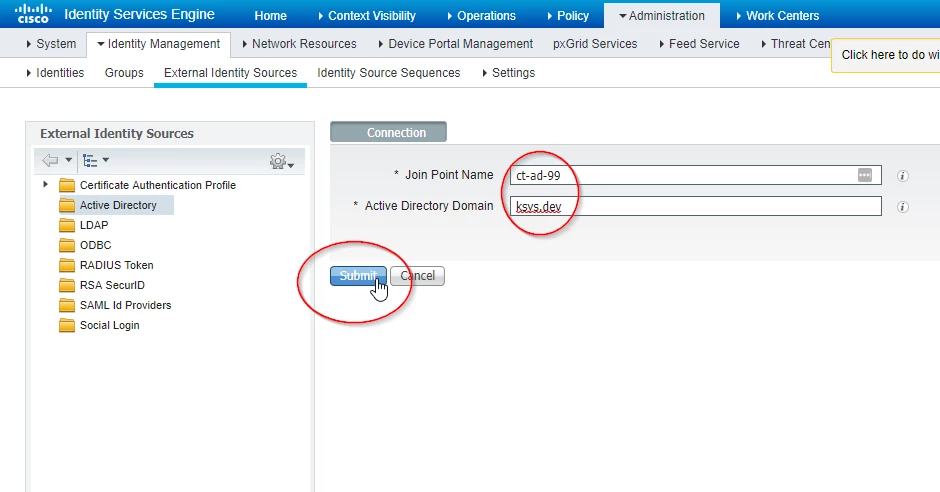Click the Cisco logo

tap(33, 13)
